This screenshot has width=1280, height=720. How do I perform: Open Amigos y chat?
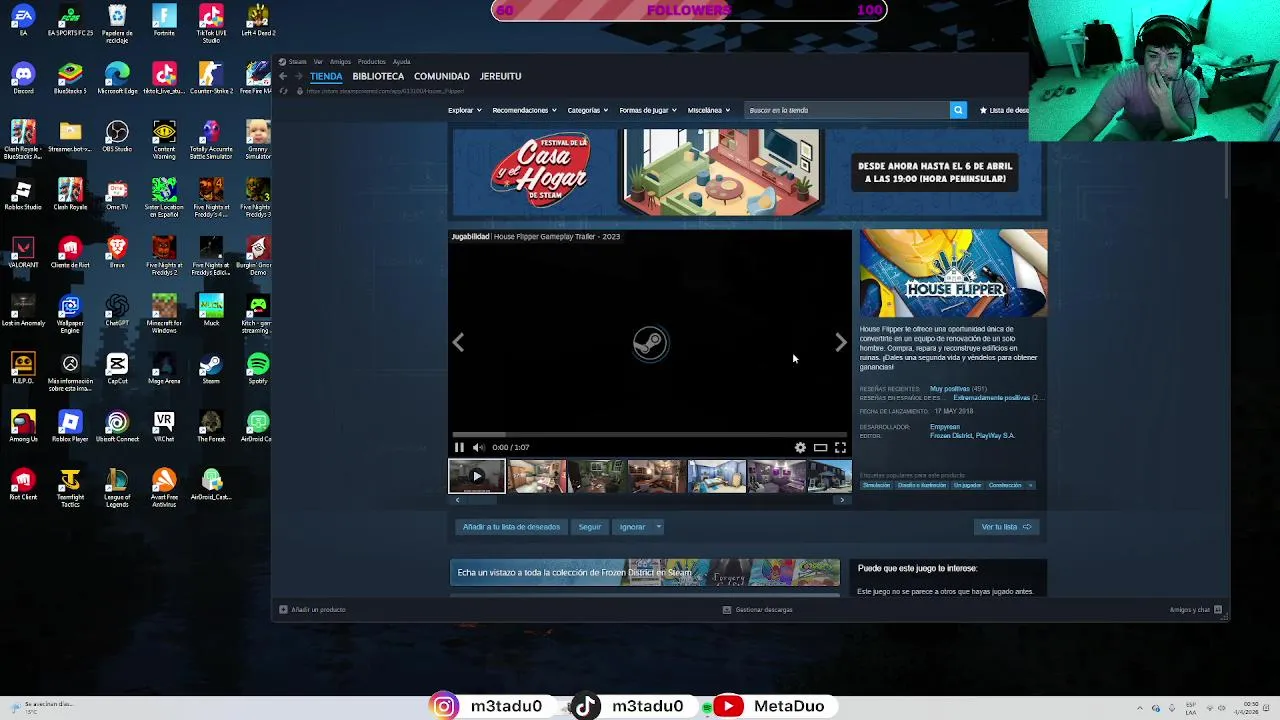click(x=1196, y=609)
